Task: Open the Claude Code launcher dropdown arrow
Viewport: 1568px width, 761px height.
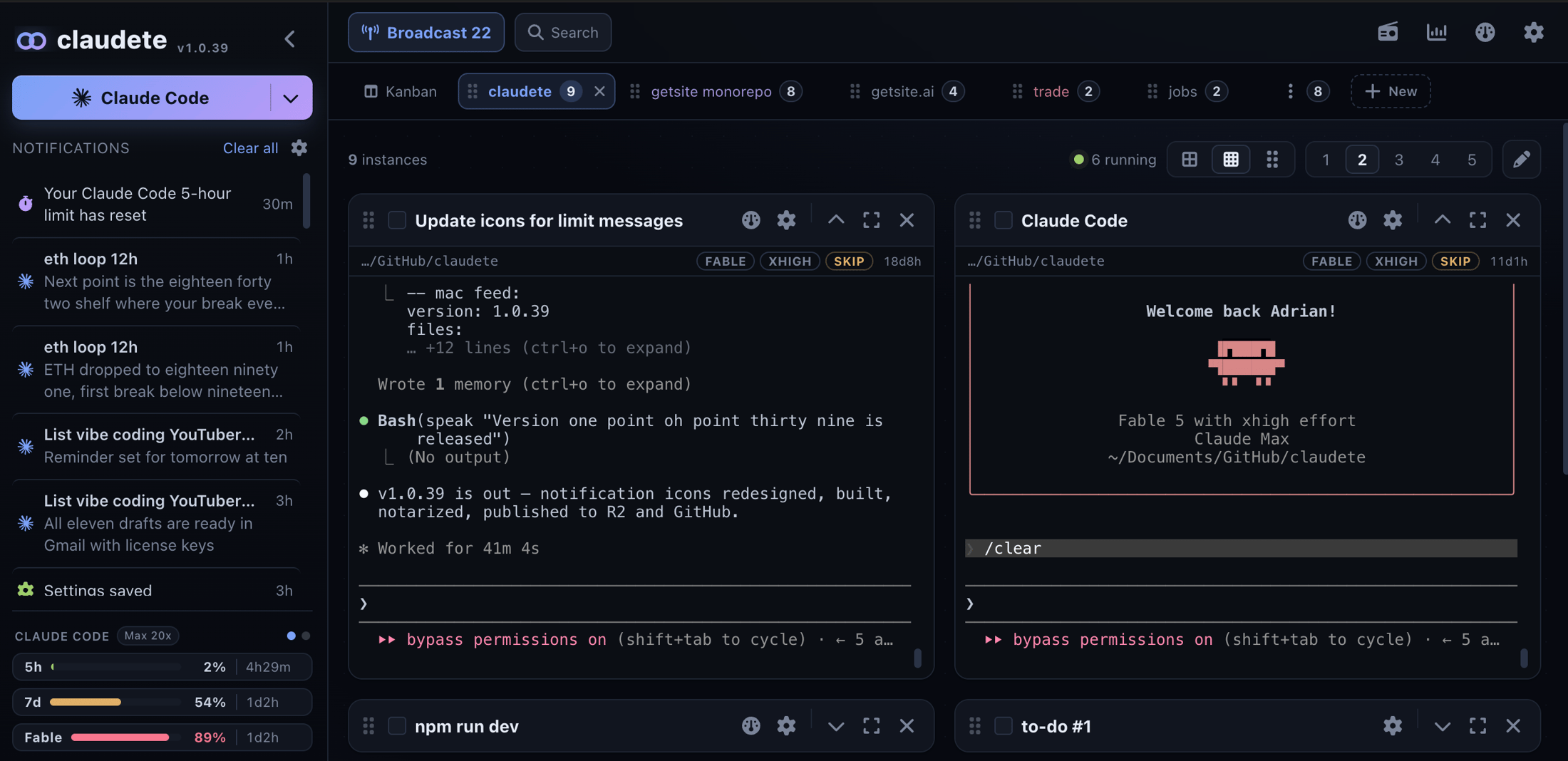Action: [291, 98]
